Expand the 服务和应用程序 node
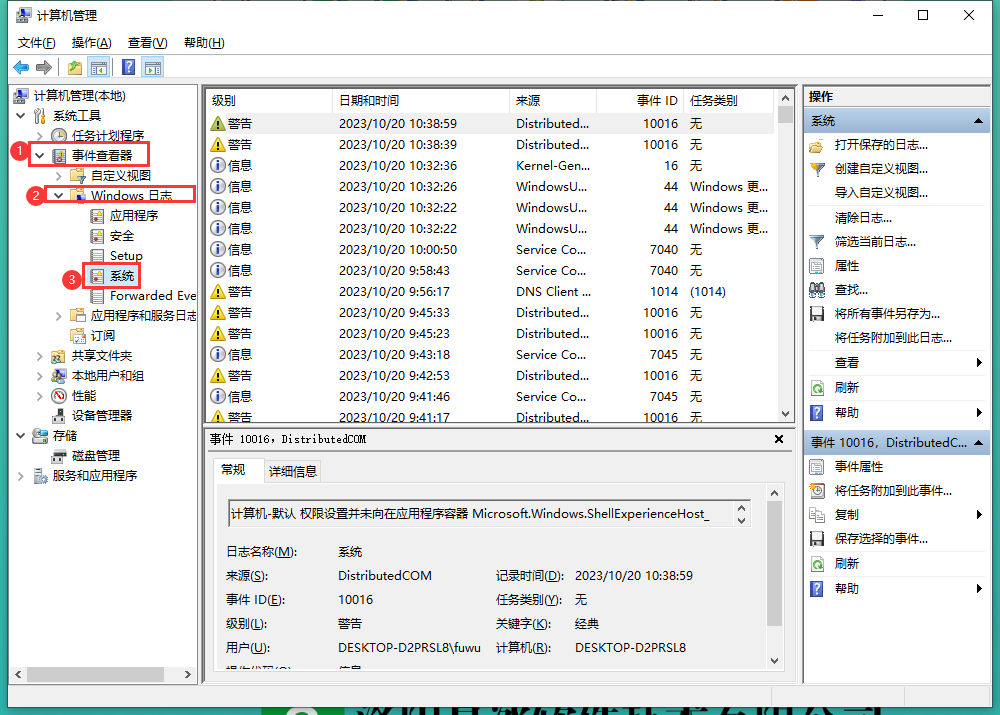 coord(20,476)
